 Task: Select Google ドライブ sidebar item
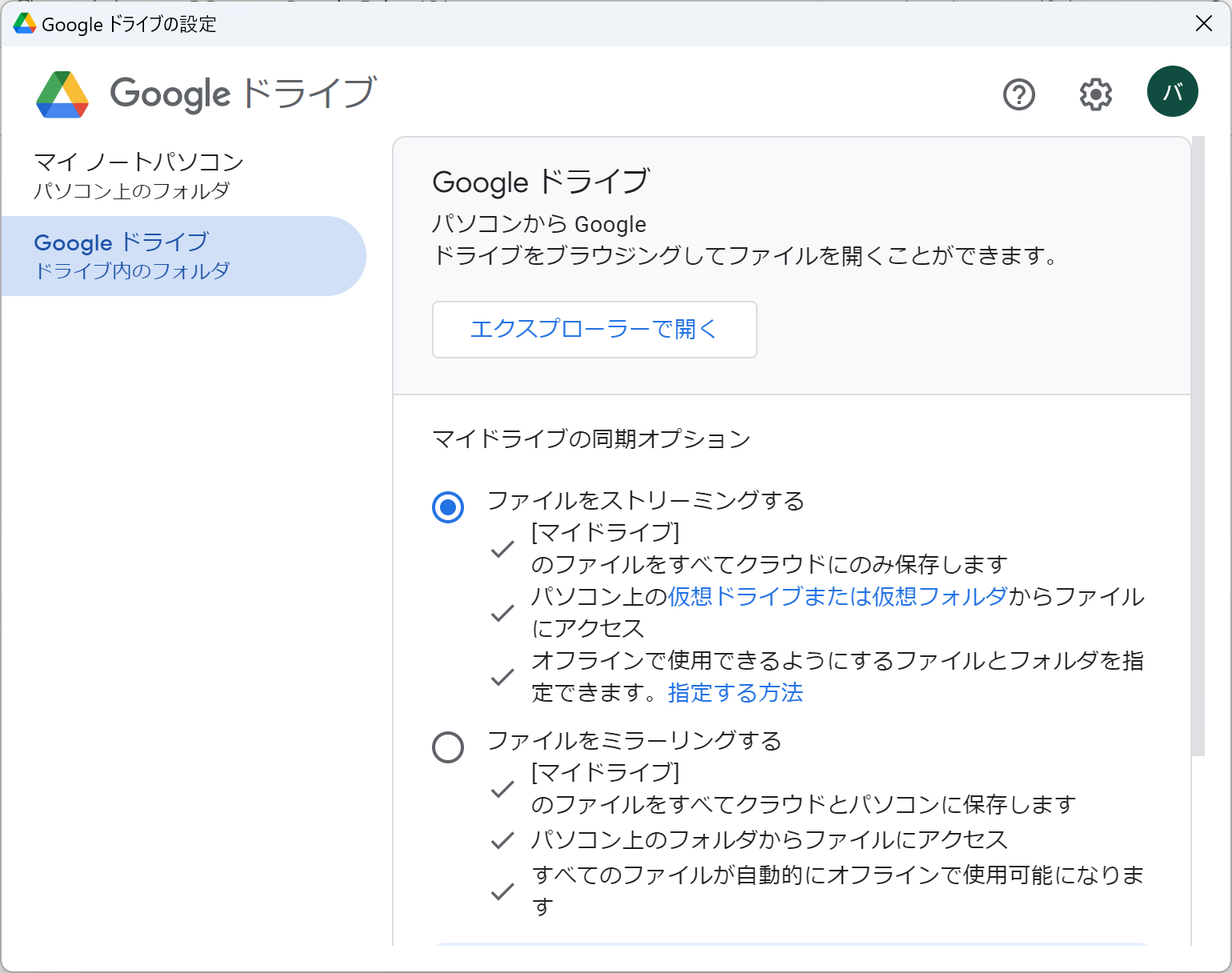point(183,256)
